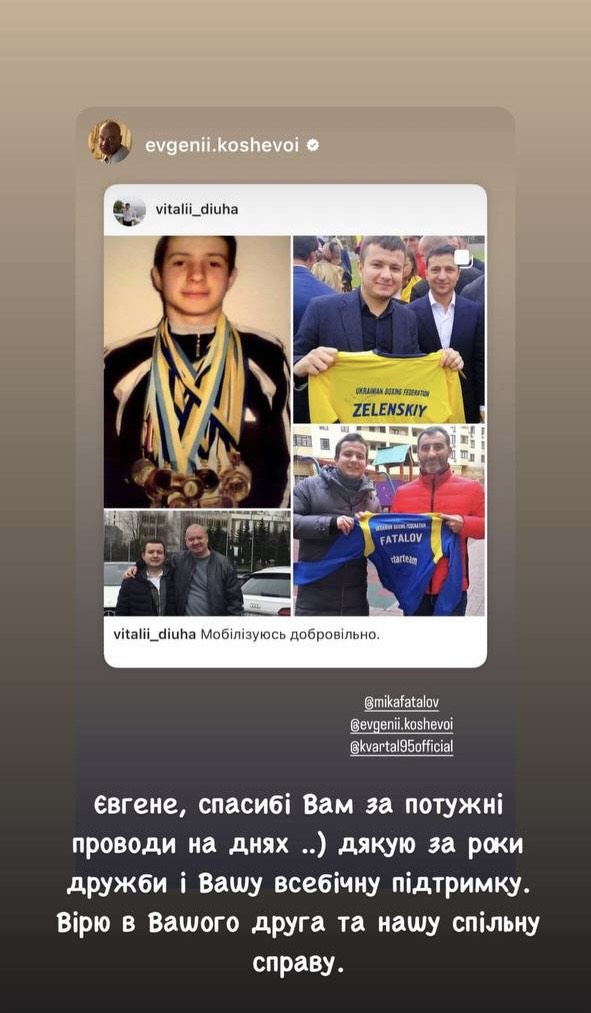View photo of boy wearing medals
This screenshot has width=591, height=1013.
point(197,371)
